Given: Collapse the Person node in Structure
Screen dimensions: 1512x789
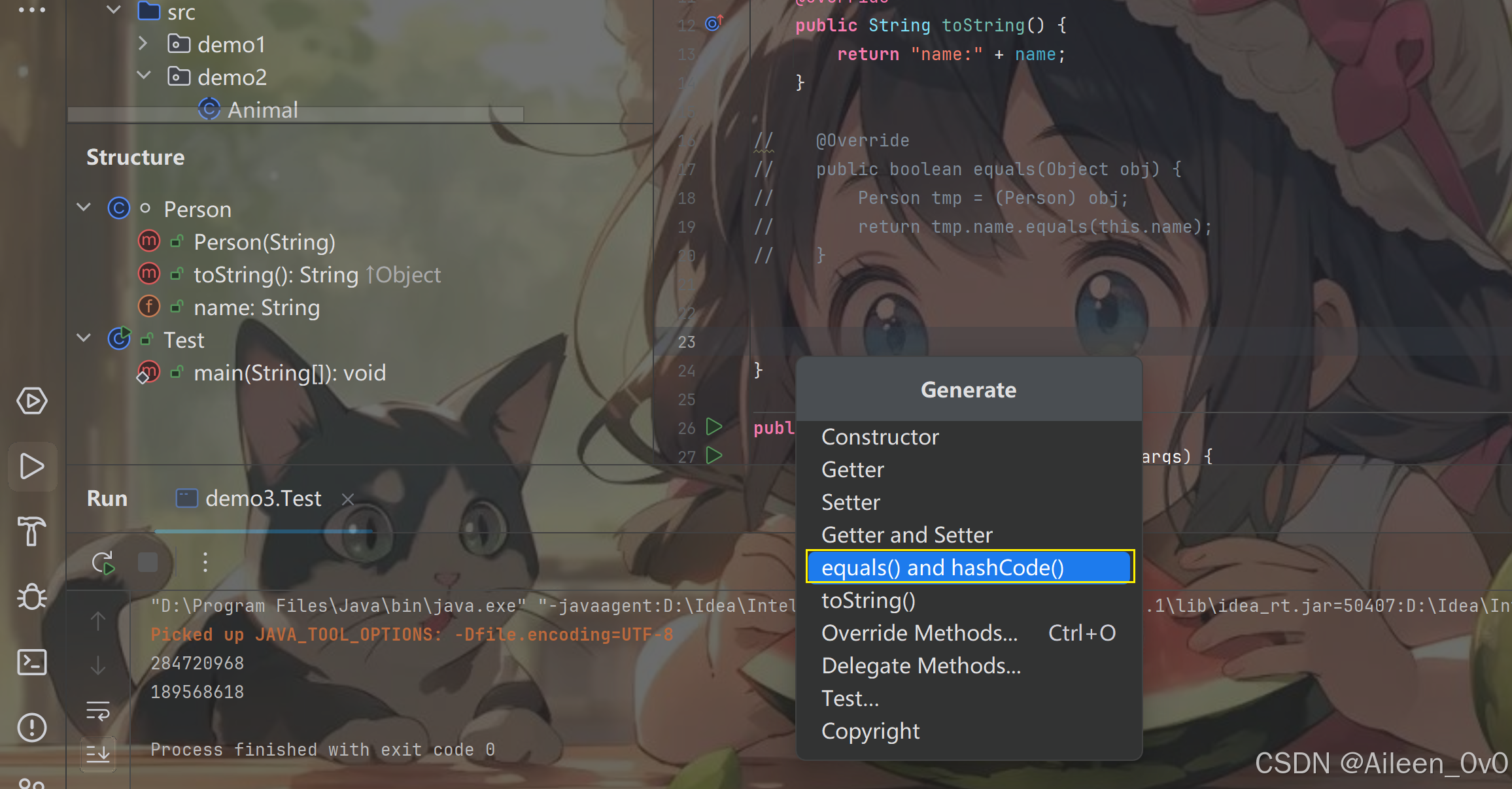Looking at the screenshot, I should (x=84, y=208).
